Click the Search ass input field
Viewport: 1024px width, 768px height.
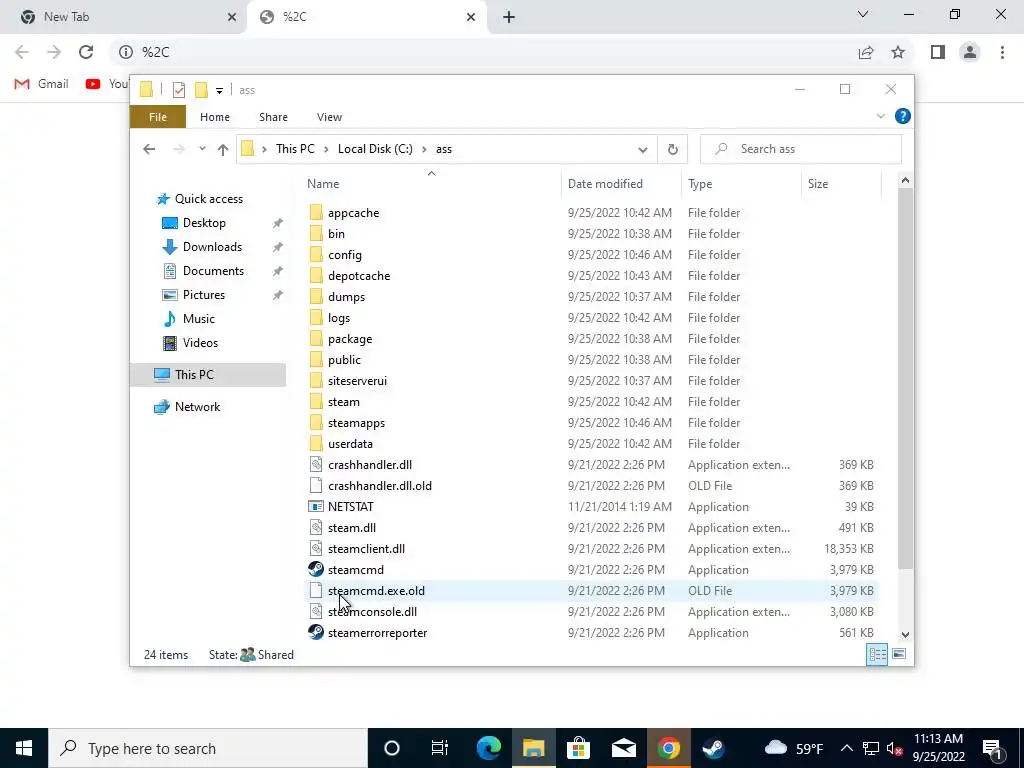coord(801,150)
